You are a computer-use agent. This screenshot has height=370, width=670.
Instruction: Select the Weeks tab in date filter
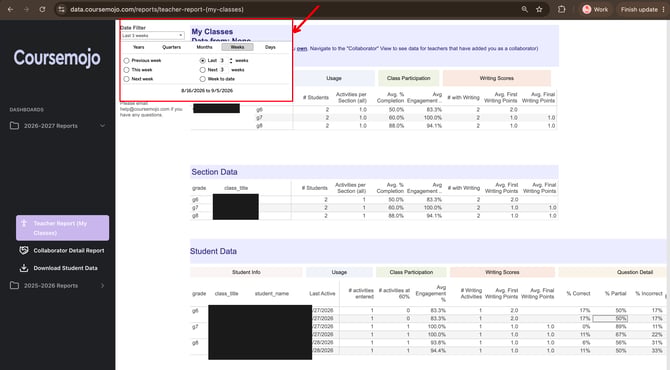(x=237, y=47)
